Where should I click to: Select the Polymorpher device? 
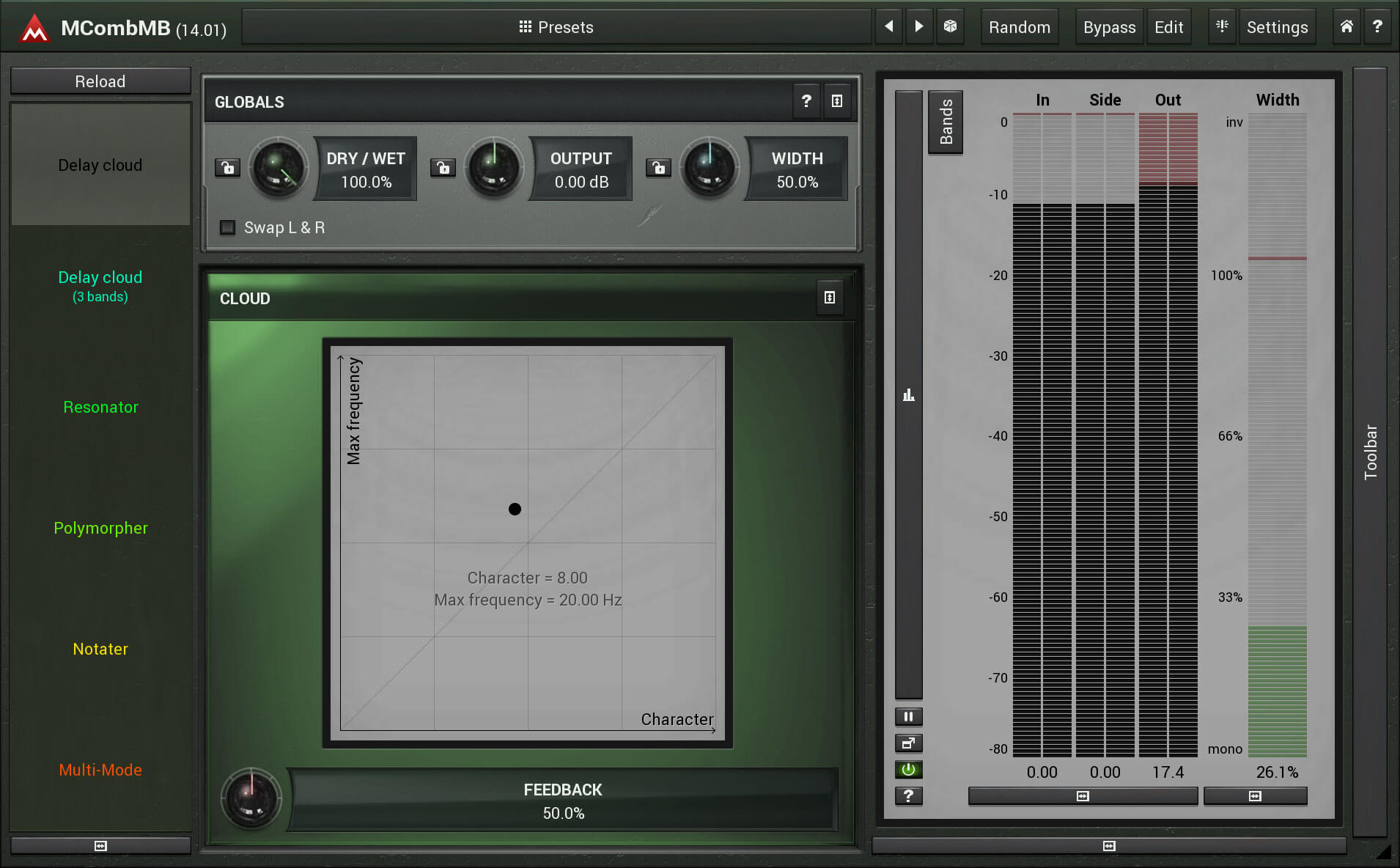(100, 528)
